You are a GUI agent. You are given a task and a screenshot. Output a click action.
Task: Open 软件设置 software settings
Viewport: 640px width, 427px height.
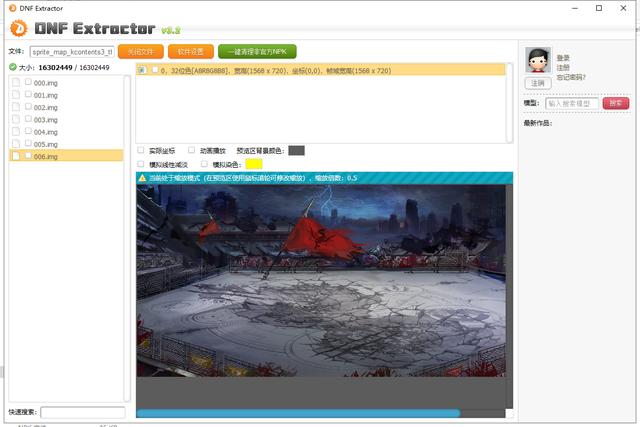pyautogui.click(x=189, y=50)
